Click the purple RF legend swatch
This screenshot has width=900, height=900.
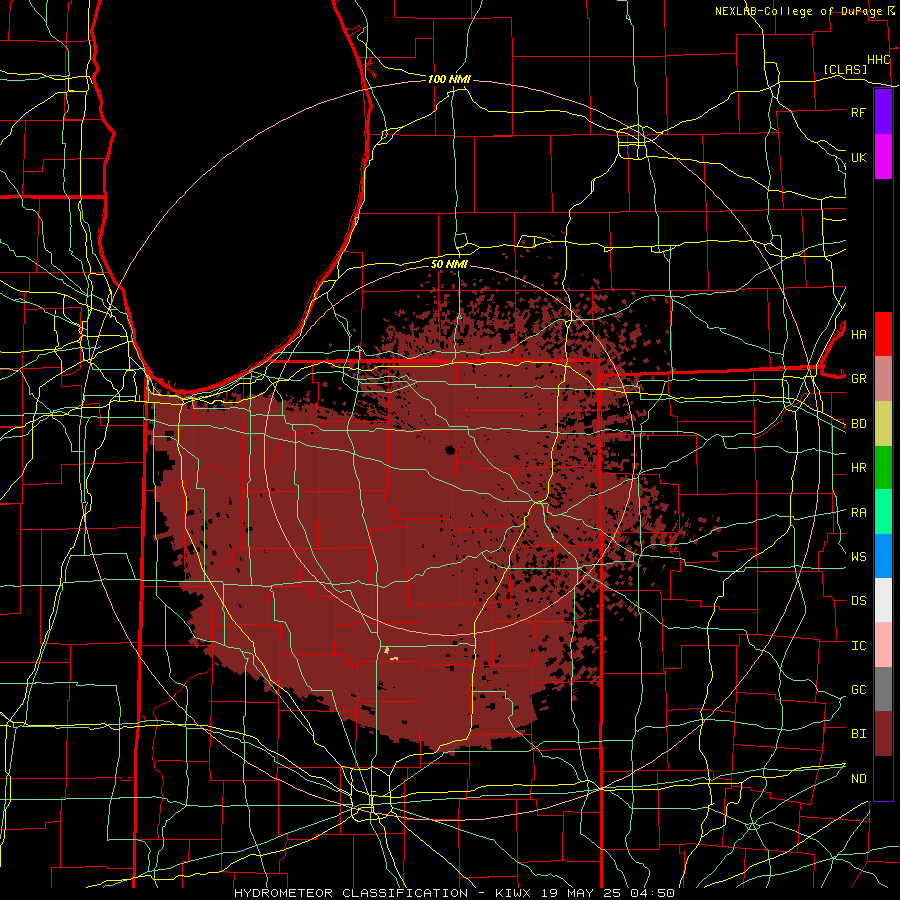(x=883, y=112)
